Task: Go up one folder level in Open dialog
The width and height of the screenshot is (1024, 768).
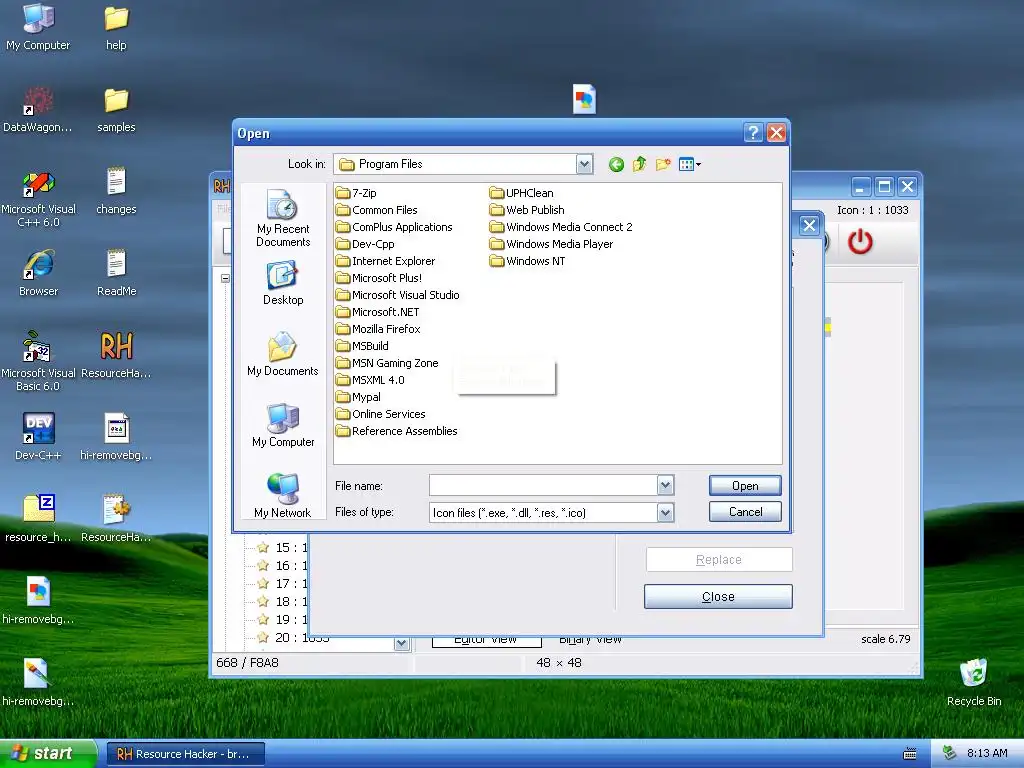Action: pos(639,164)
